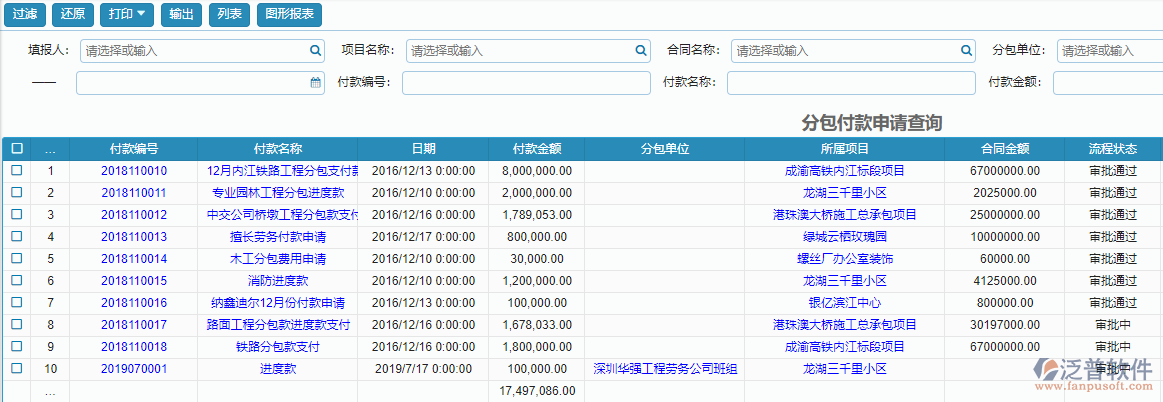Screen dimensions: 1163x402
Task: Click search icon in 填报人 field
Action: pyautogui.click(x=314, y=50)
